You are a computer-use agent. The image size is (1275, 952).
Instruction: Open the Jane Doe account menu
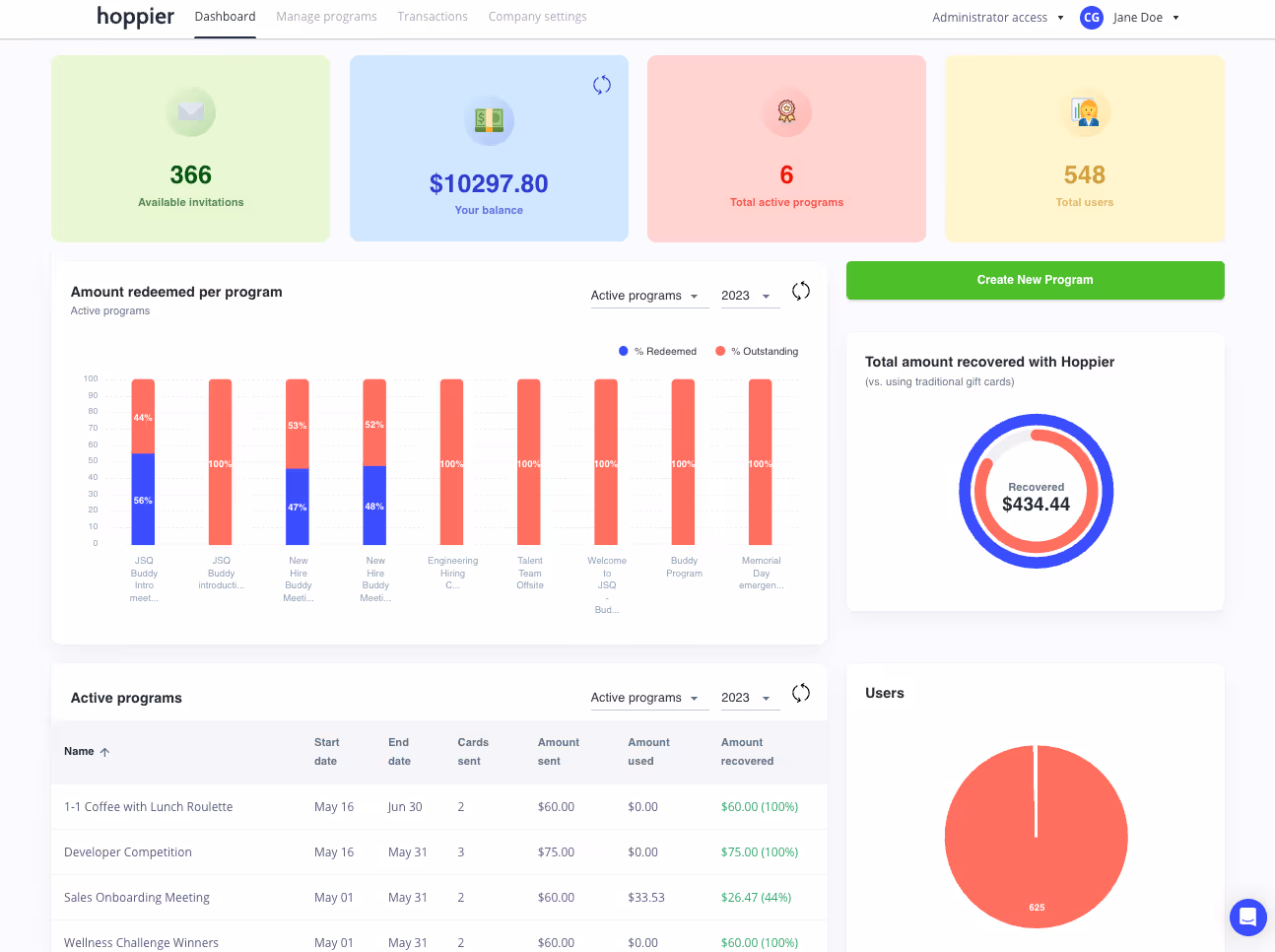[1146, 18]
